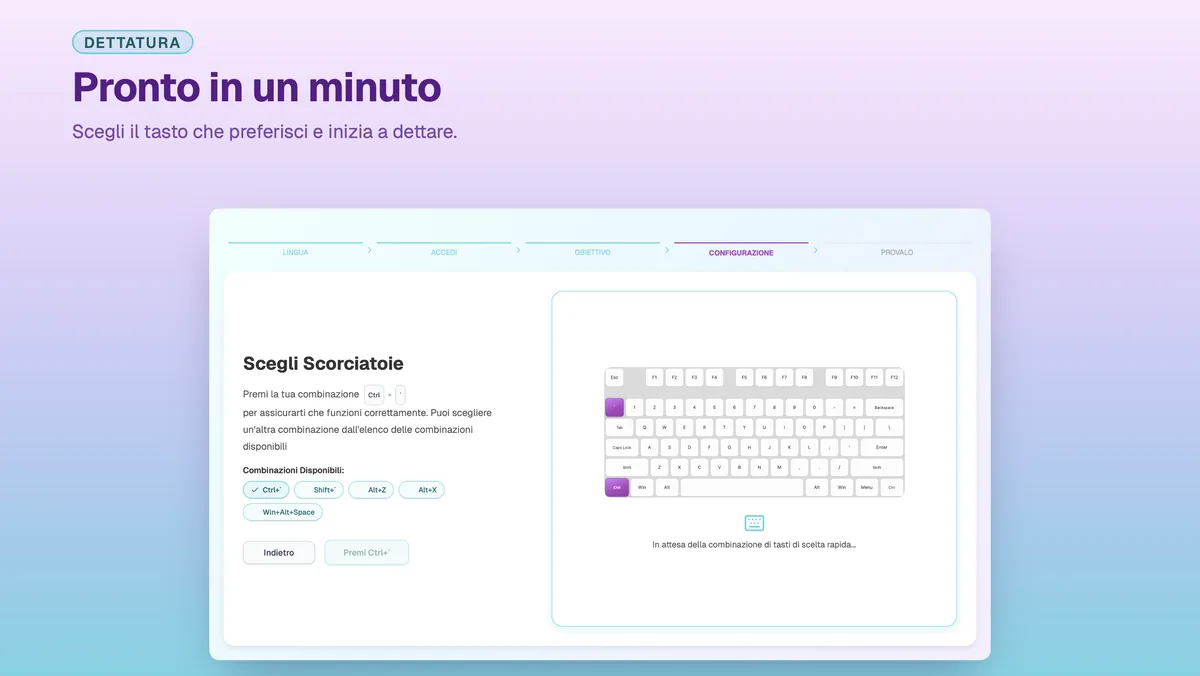Image resolution: width=1200 pixels, height=676 pixels.
Task: Click the P key
Action: coord(824,427)
